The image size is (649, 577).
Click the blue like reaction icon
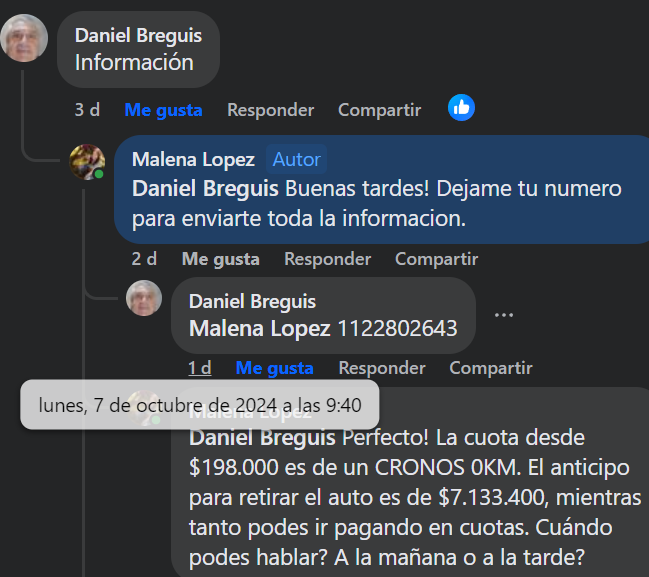click(461, 108)
